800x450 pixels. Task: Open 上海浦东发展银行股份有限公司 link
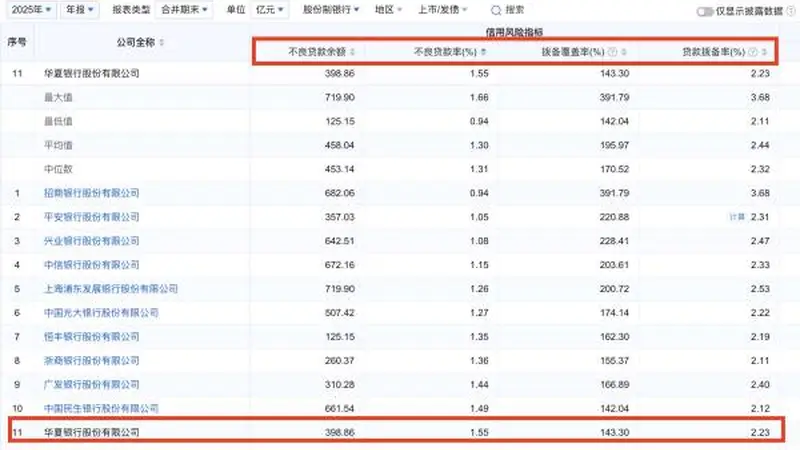point(111,289)
